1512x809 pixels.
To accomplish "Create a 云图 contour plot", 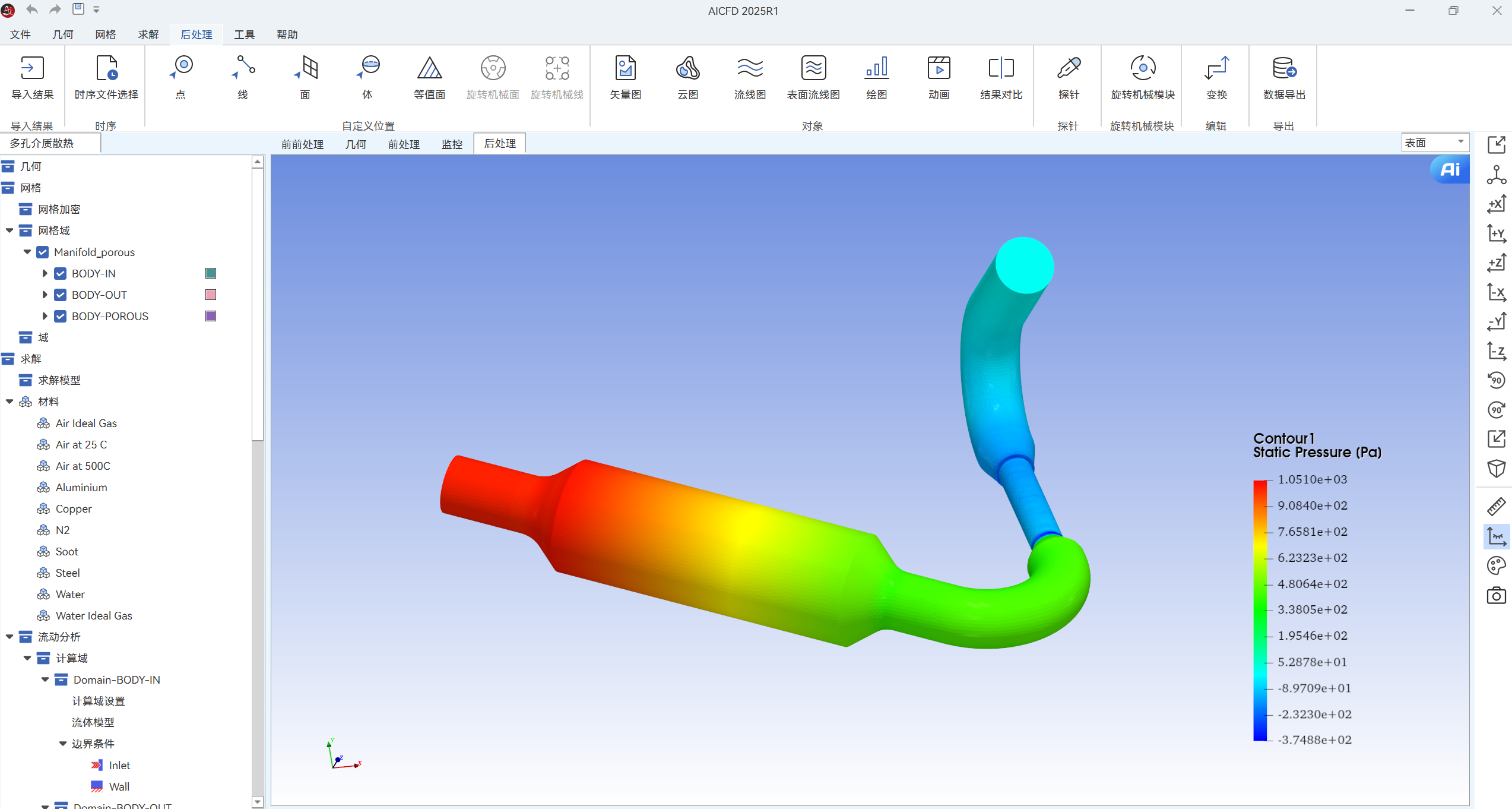I will click(688, 78).
